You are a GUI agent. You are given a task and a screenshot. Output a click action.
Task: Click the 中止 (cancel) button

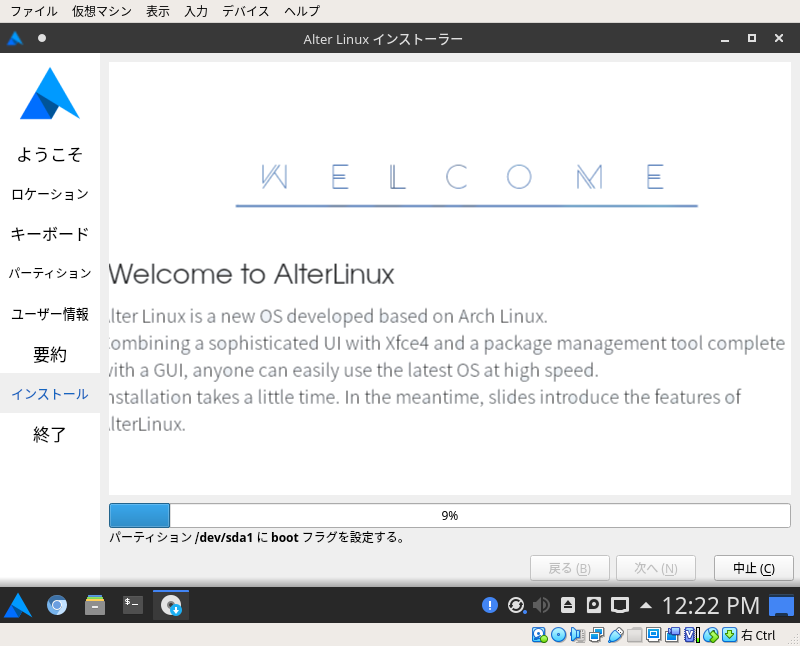[753, 567]
